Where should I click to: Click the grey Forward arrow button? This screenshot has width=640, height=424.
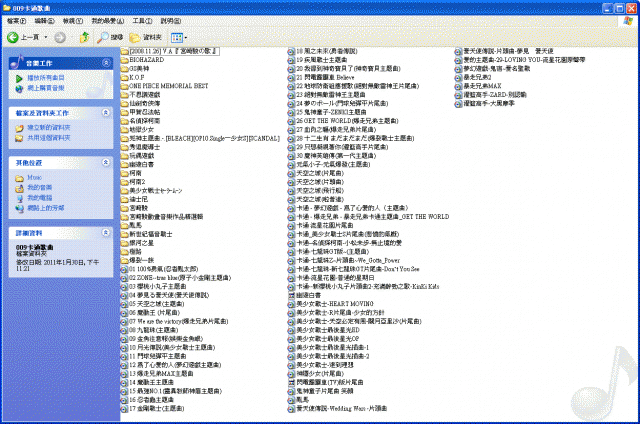click(x=60, y=38)
